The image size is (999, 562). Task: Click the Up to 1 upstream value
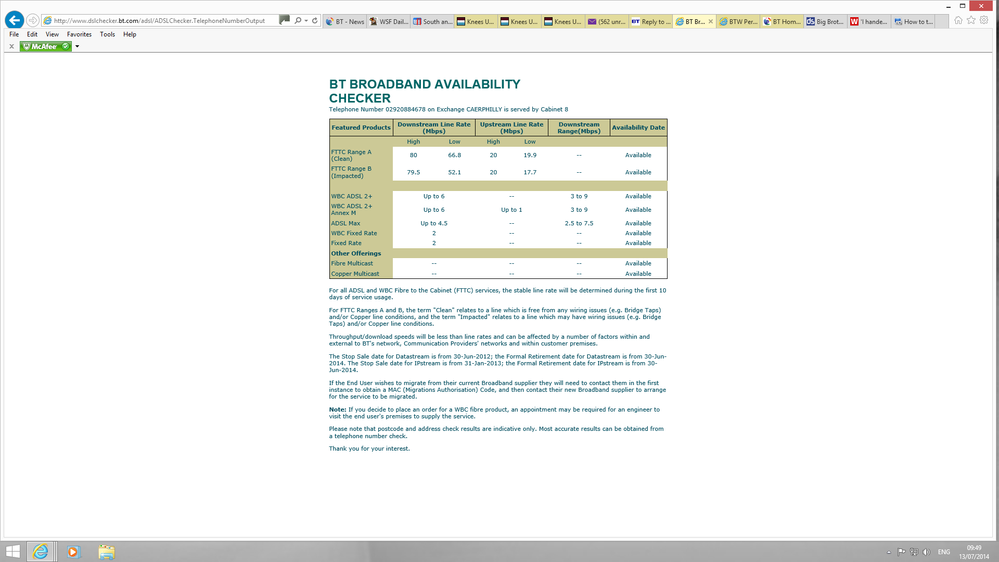pos(511,210)
